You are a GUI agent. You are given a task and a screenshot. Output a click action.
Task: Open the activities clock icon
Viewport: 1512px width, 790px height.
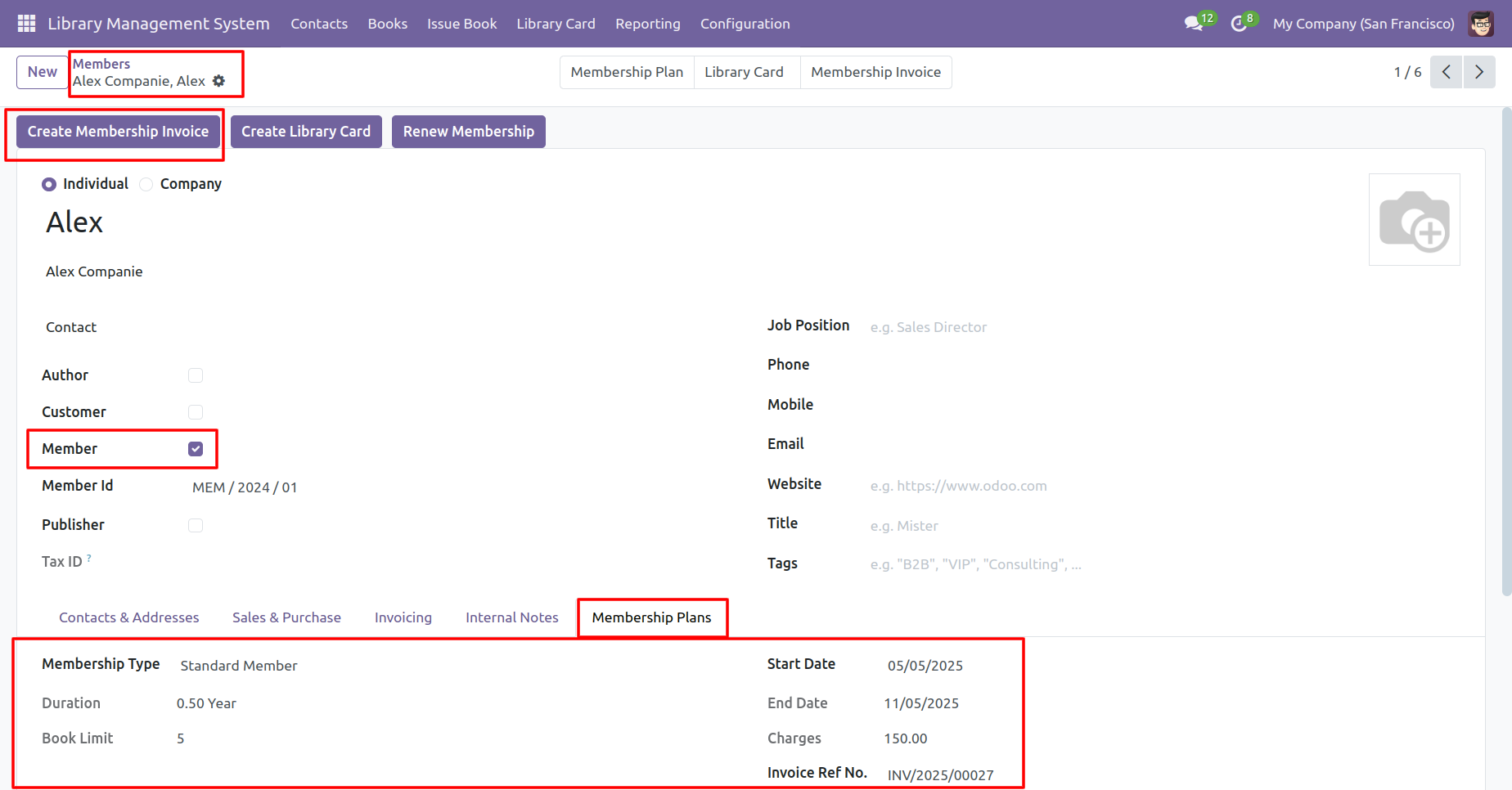[x=1239, y=24]
